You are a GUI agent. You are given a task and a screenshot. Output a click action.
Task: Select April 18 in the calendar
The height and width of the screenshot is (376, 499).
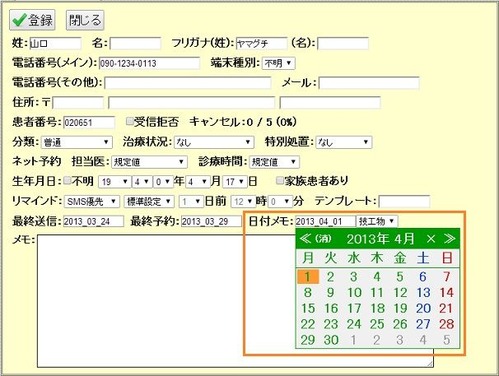click(377, 308)
